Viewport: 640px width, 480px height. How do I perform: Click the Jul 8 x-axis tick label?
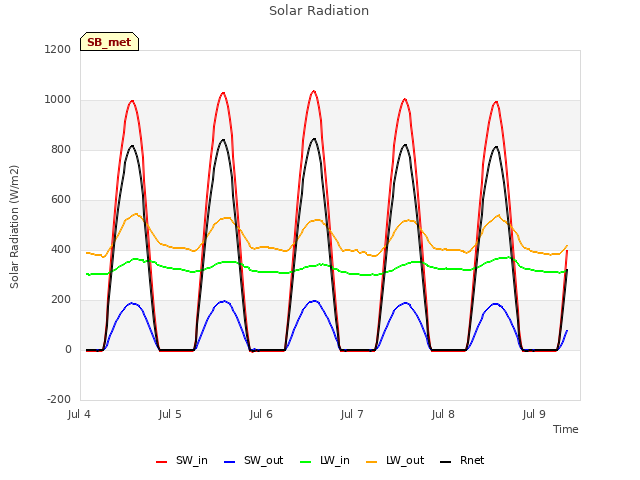point(443,414)
